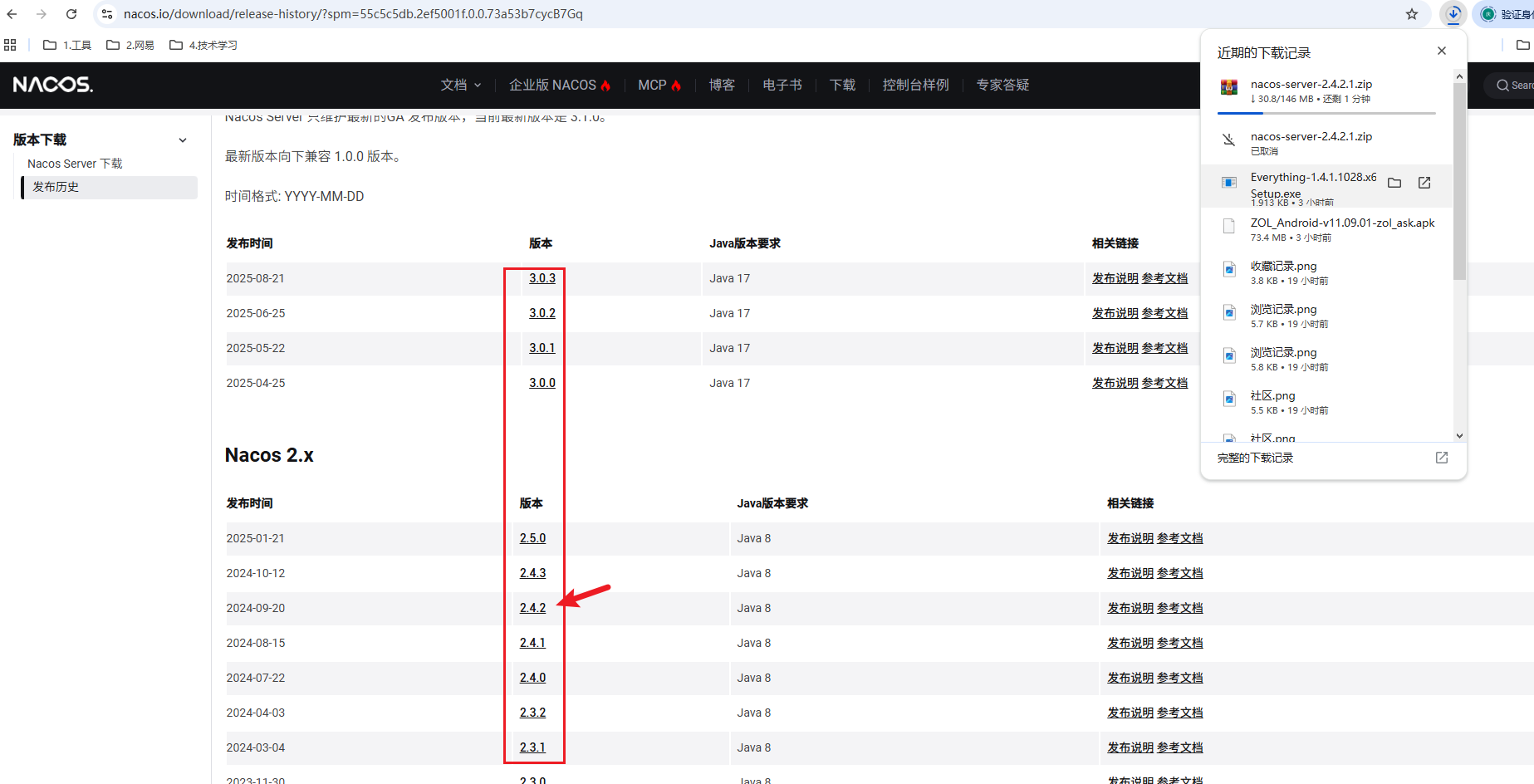The height and width of the screenshot is (784, 1534).
Task: Open the 电子书 nav item
Action: click(x=782, y=85)
